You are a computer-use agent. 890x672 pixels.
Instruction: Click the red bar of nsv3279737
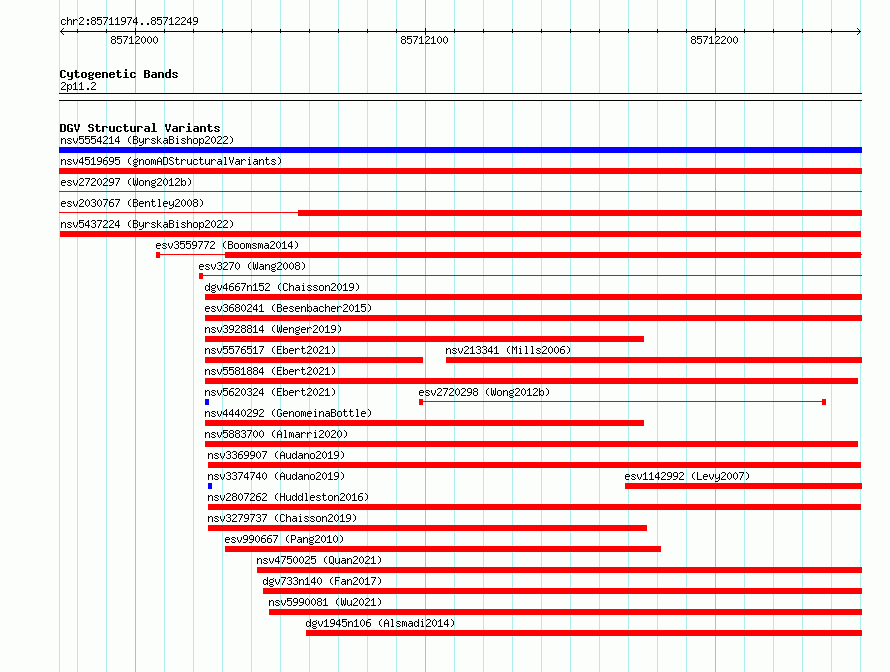tap(427, 528)
